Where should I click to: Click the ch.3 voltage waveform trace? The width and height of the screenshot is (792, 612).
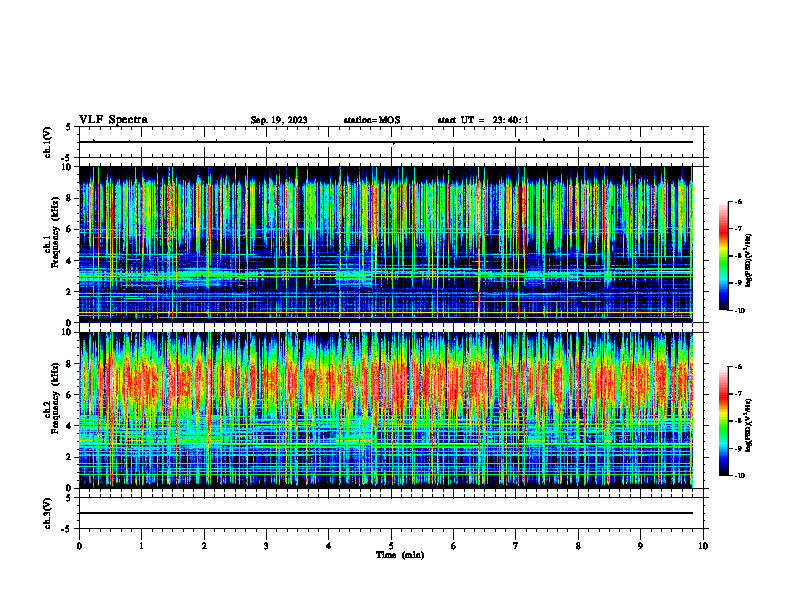[386, 513]
